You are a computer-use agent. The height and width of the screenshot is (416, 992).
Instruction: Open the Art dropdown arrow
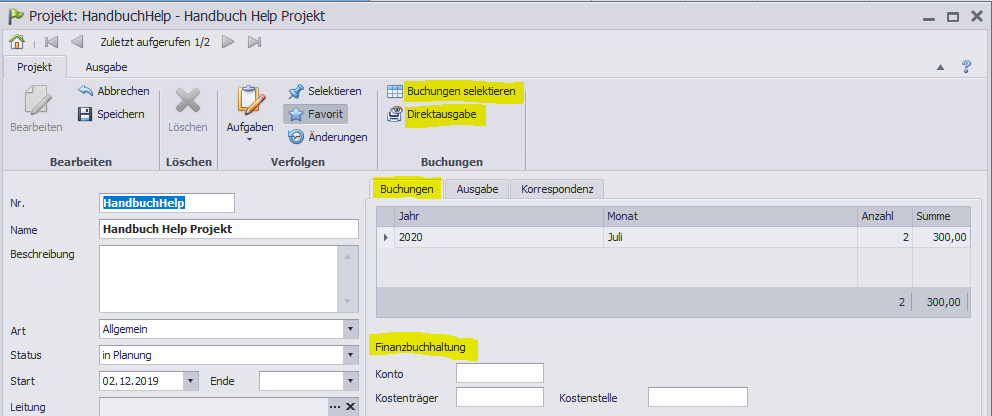tap(350, 329)
